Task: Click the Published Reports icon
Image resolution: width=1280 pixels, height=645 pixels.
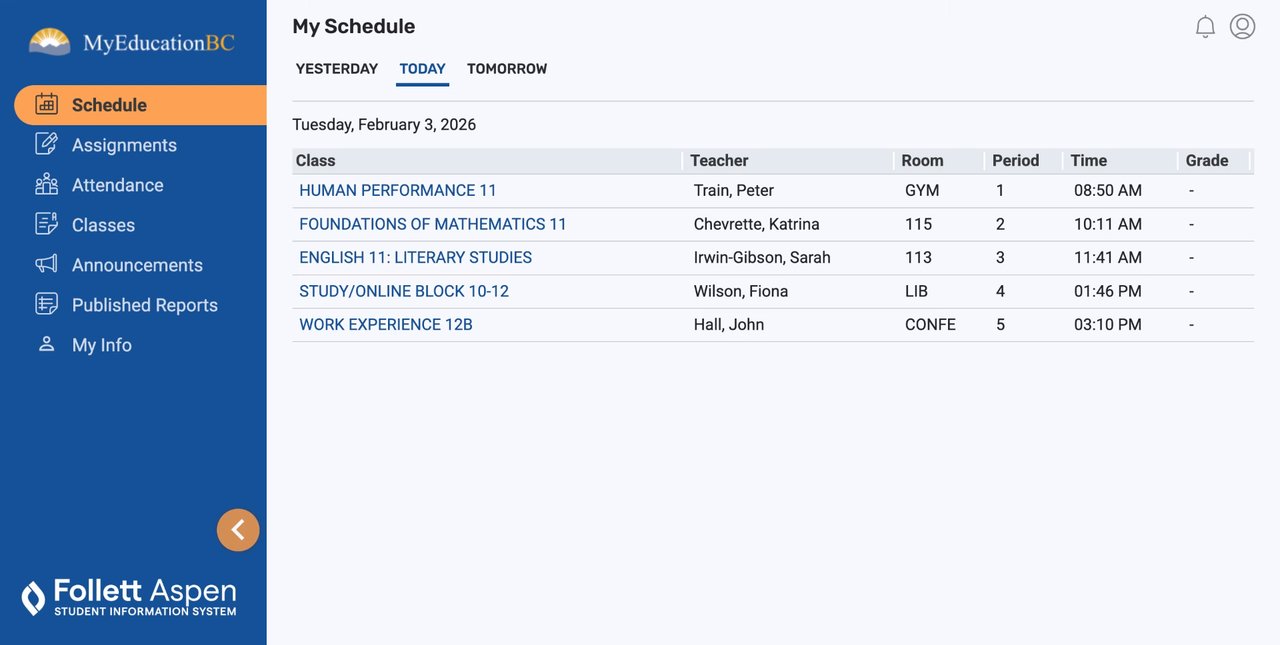Action: click(46, 304)
